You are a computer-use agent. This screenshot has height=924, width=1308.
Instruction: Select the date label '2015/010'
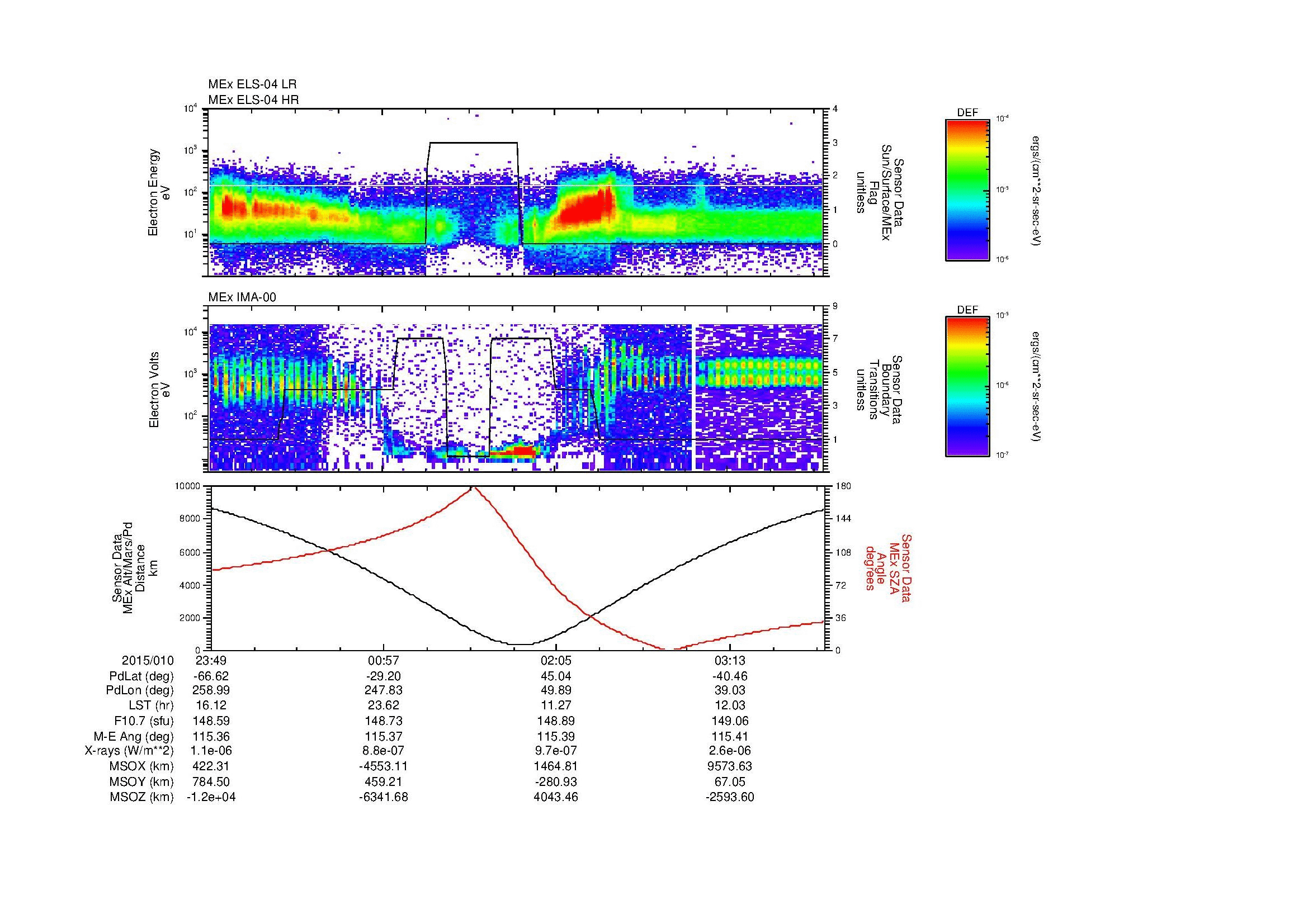148,660
